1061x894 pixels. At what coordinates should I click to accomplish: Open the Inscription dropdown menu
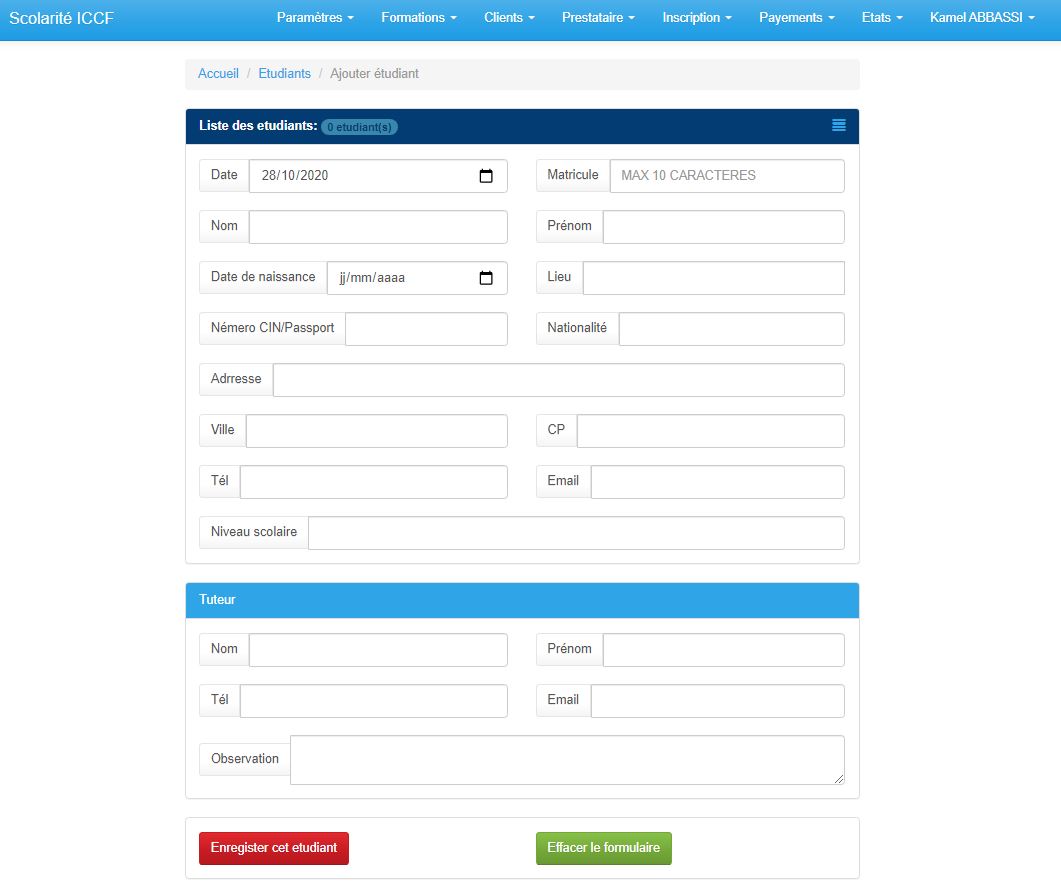(x=695, y=17)
